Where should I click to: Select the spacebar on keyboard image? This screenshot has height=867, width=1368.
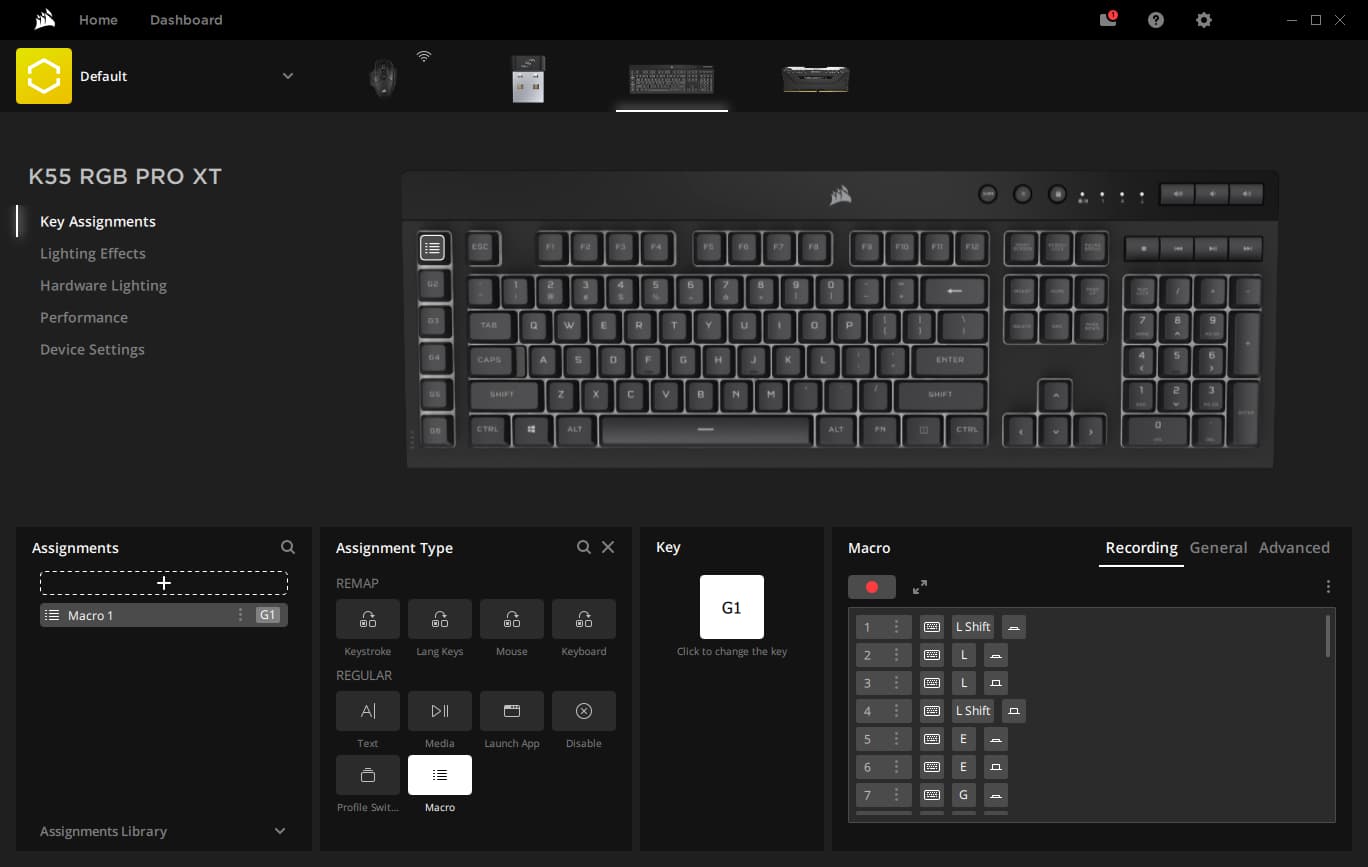pos(706,429)
